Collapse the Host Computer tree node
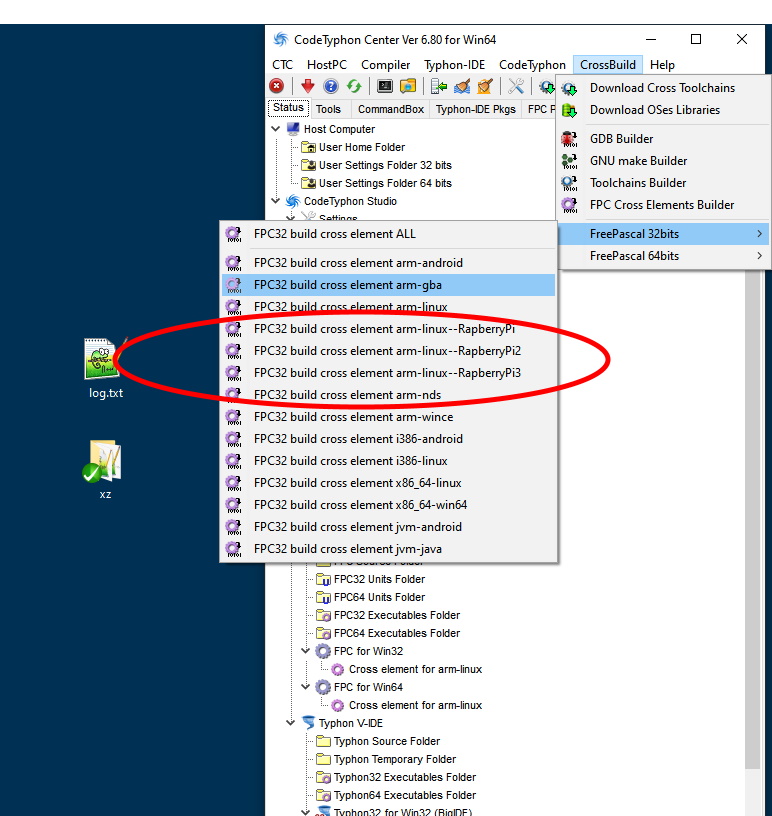The width and height of the screenshot is (772, 816). 276,129
